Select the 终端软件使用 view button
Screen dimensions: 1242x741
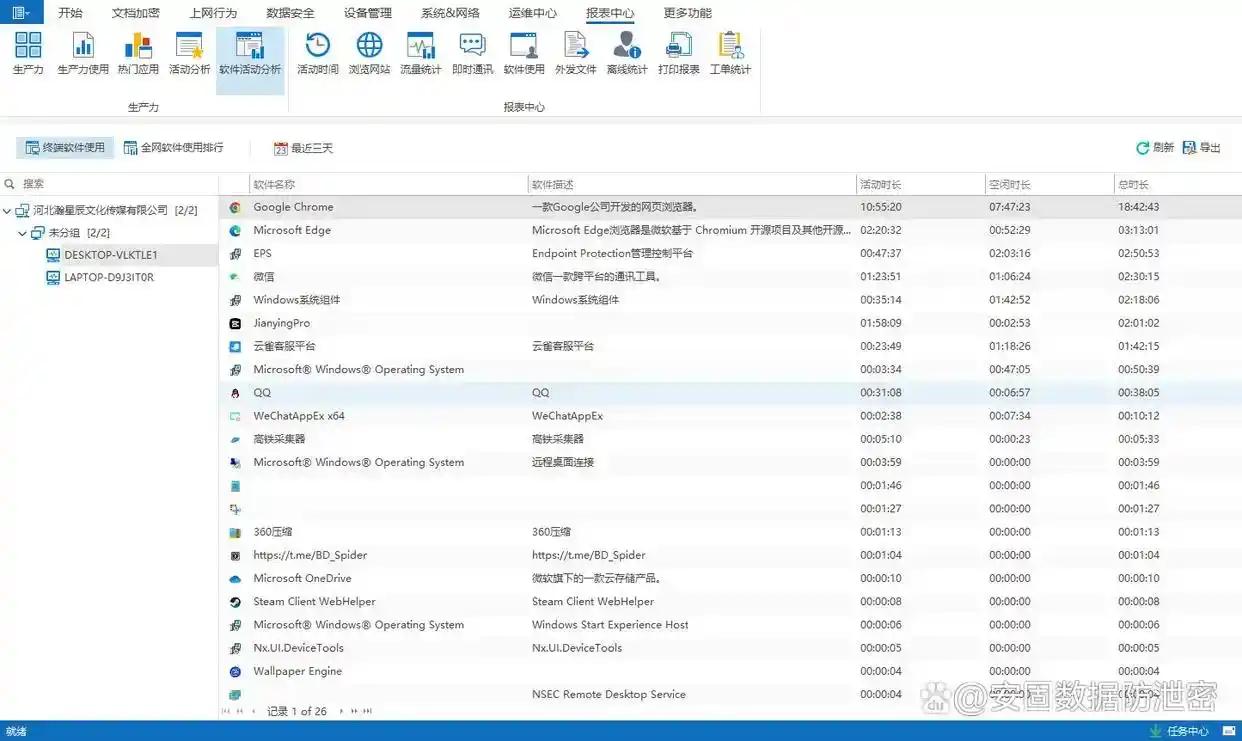point(65,148)
